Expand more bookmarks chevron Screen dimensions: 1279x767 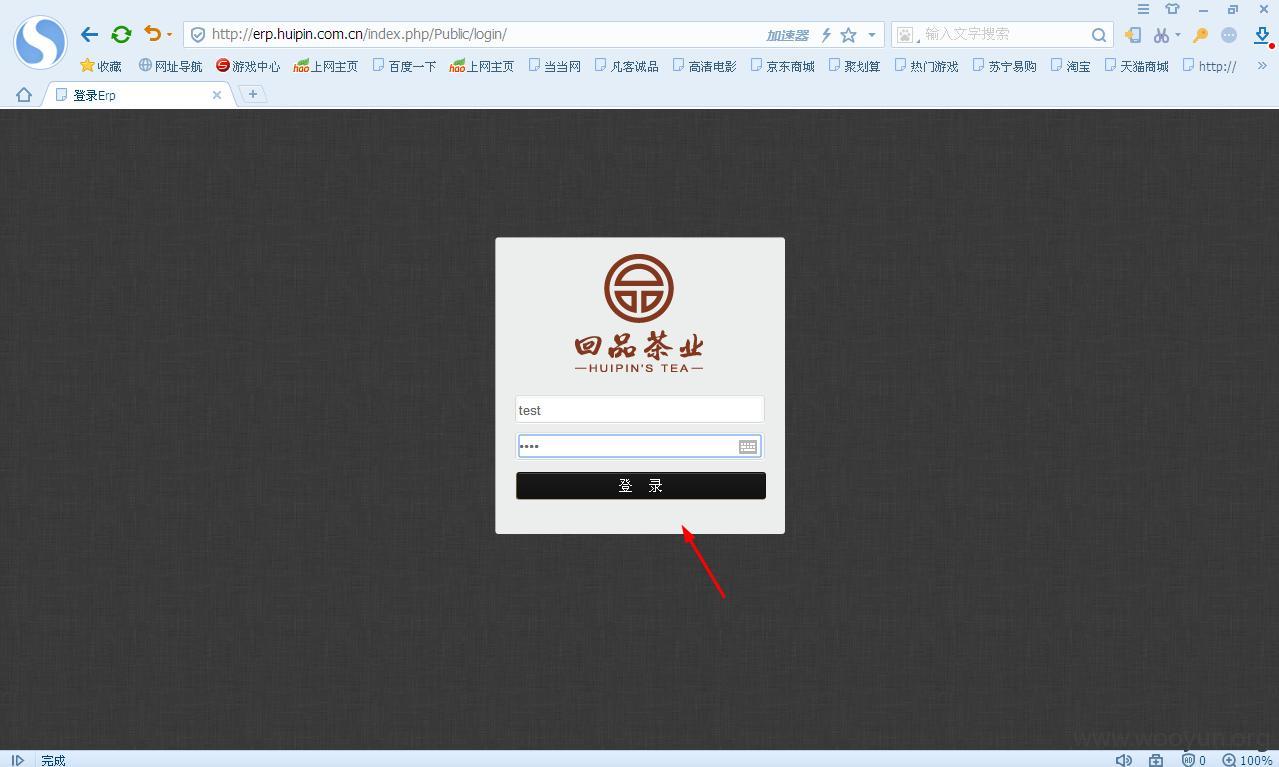click(x=1262, y=66)
